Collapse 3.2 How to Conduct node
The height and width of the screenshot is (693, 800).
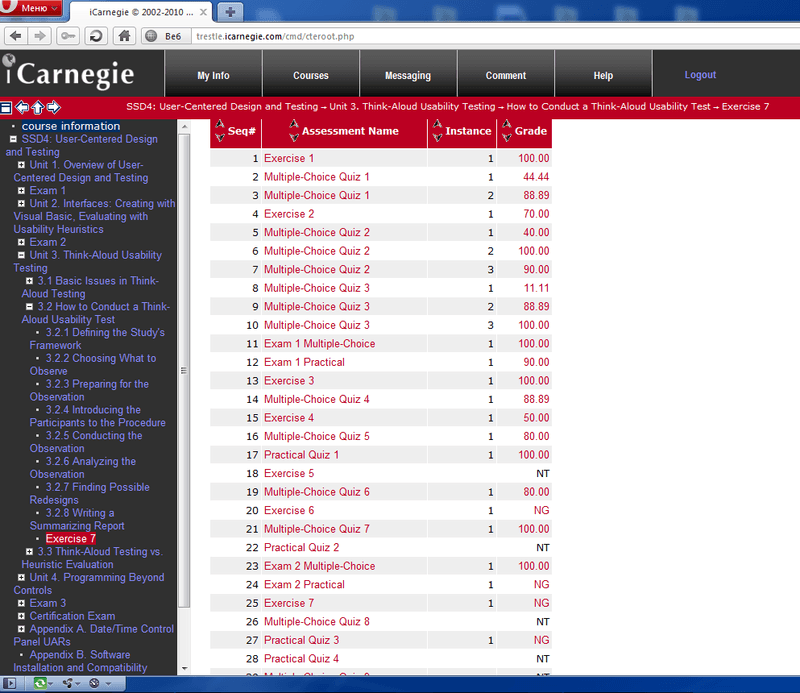coord(30,306)
